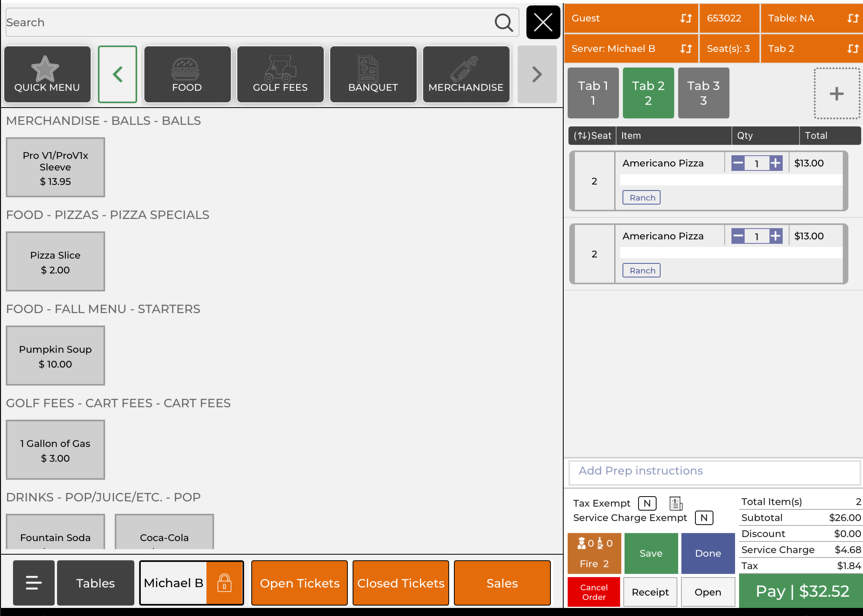Open the Golf Fees category

tap(280, 75)
